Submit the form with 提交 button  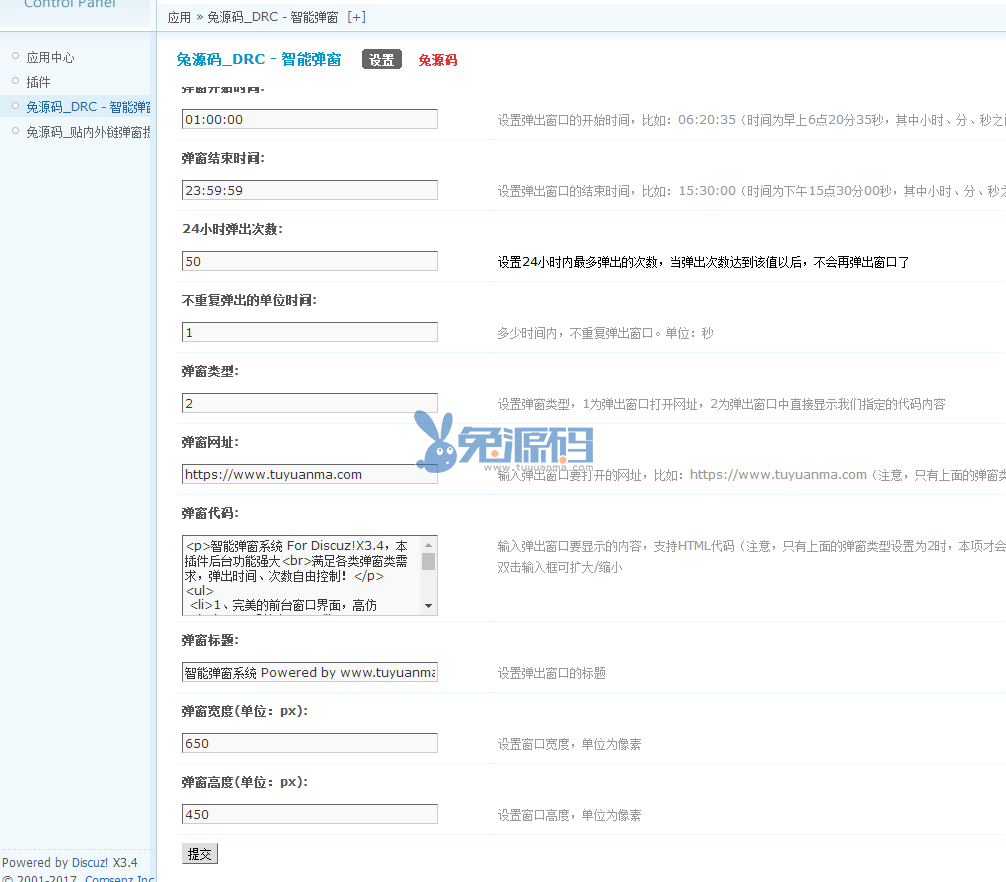200,854
